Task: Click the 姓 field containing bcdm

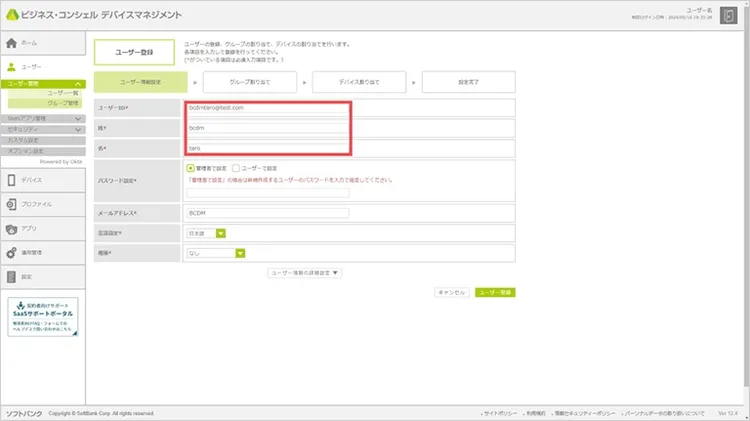Action: (268, 128)
